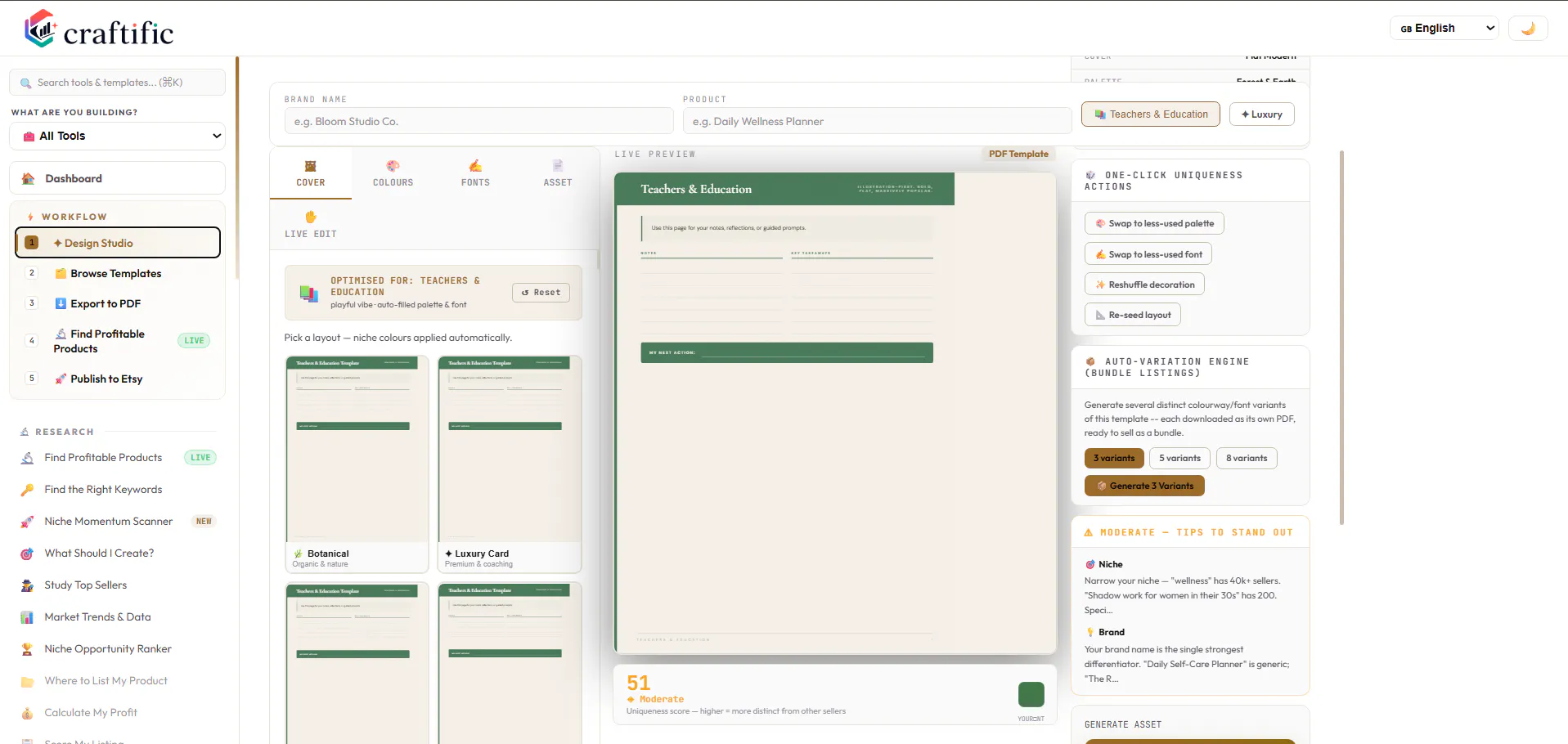Focus the Brand Name input field
Screen dimensions: 1568x744
tap(478, 121)
